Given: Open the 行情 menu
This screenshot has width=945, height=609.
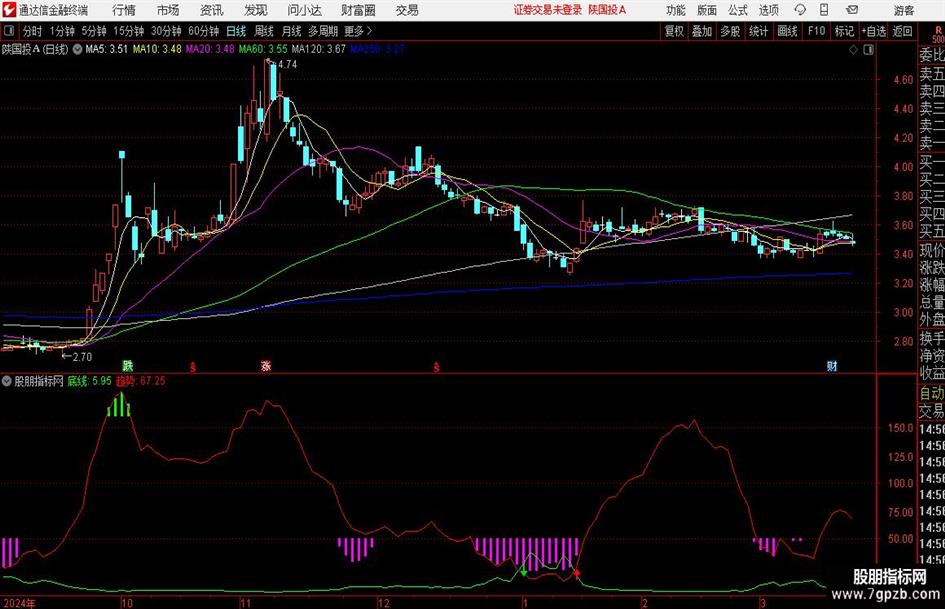Looking at the screenshot, I should (x=124, y=10).
